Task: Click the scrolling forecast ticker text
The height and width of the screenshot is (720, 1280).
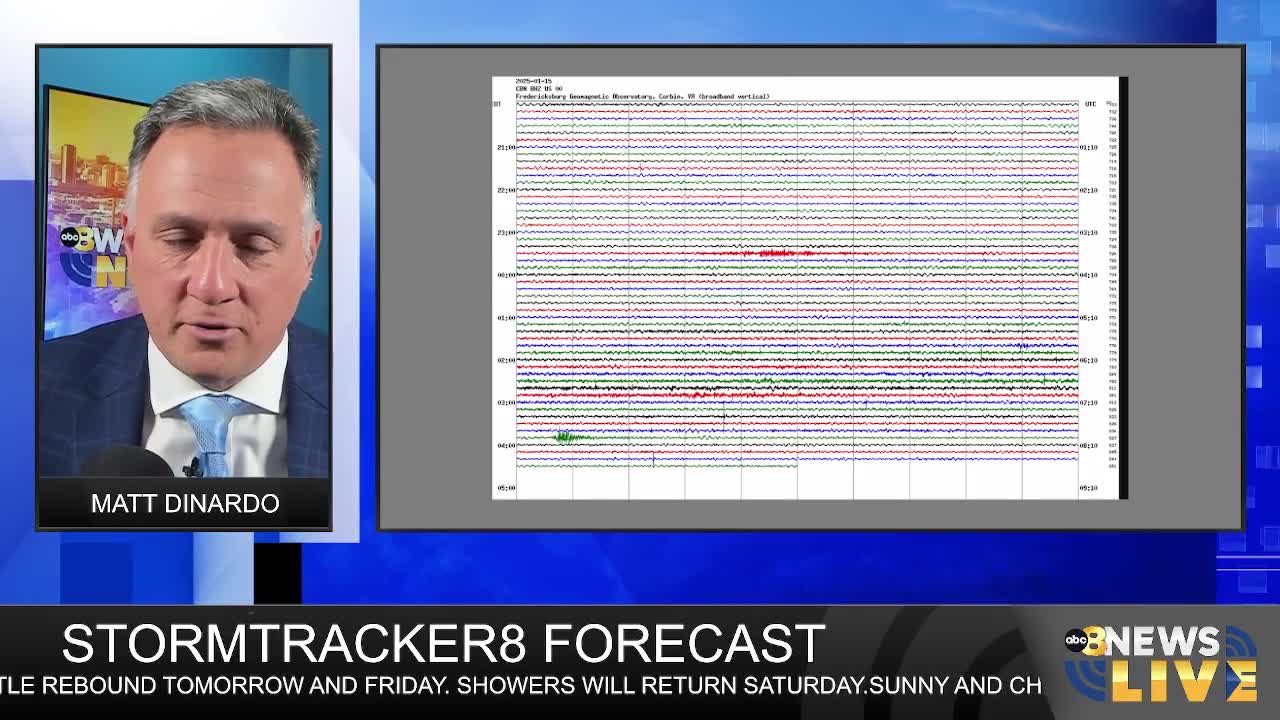Action: [521, 686]
